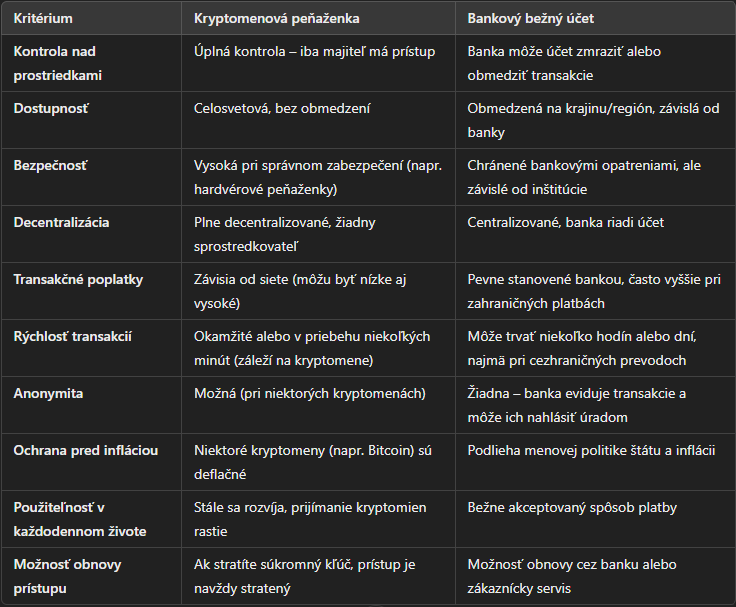Click the 'Decentralizácia' criterion cell

[x=62, y=222]
